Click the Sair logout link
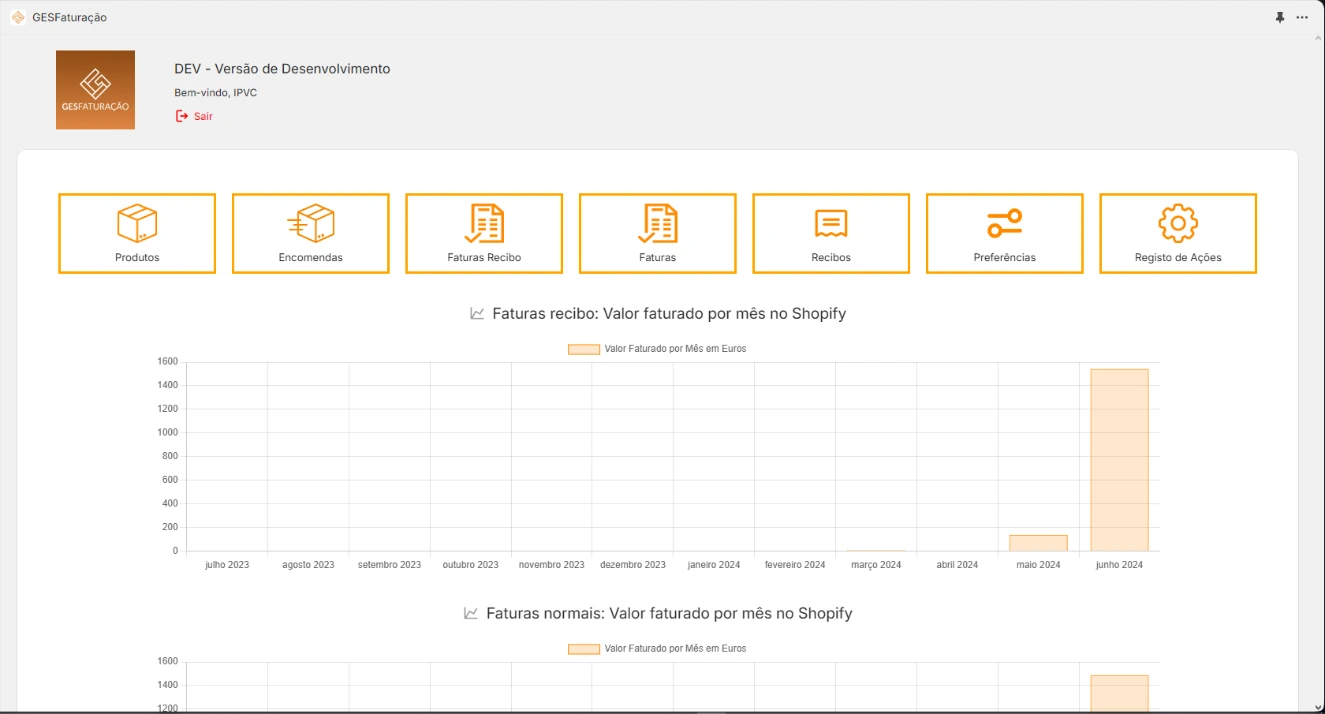The image size is (1325, 714). 195,115
